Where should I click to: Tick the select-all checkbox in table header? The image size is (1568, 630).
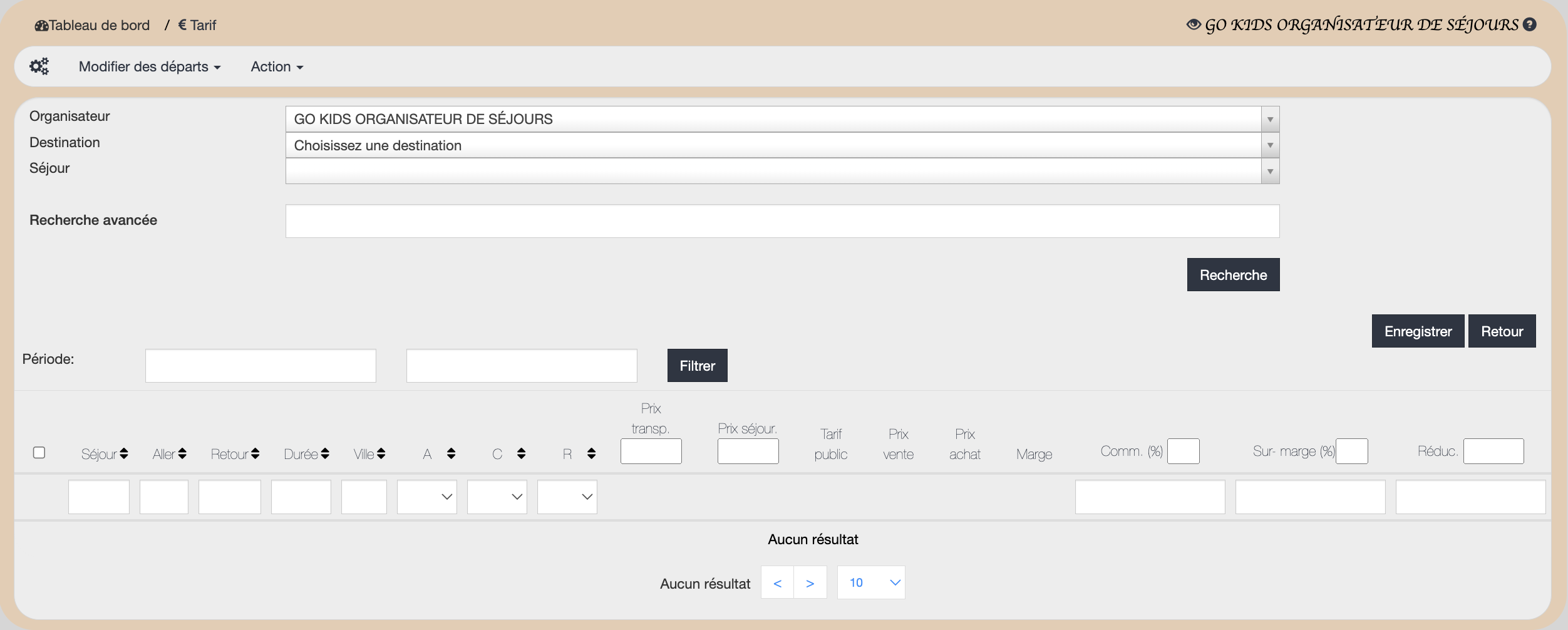[x=39, y=452]
